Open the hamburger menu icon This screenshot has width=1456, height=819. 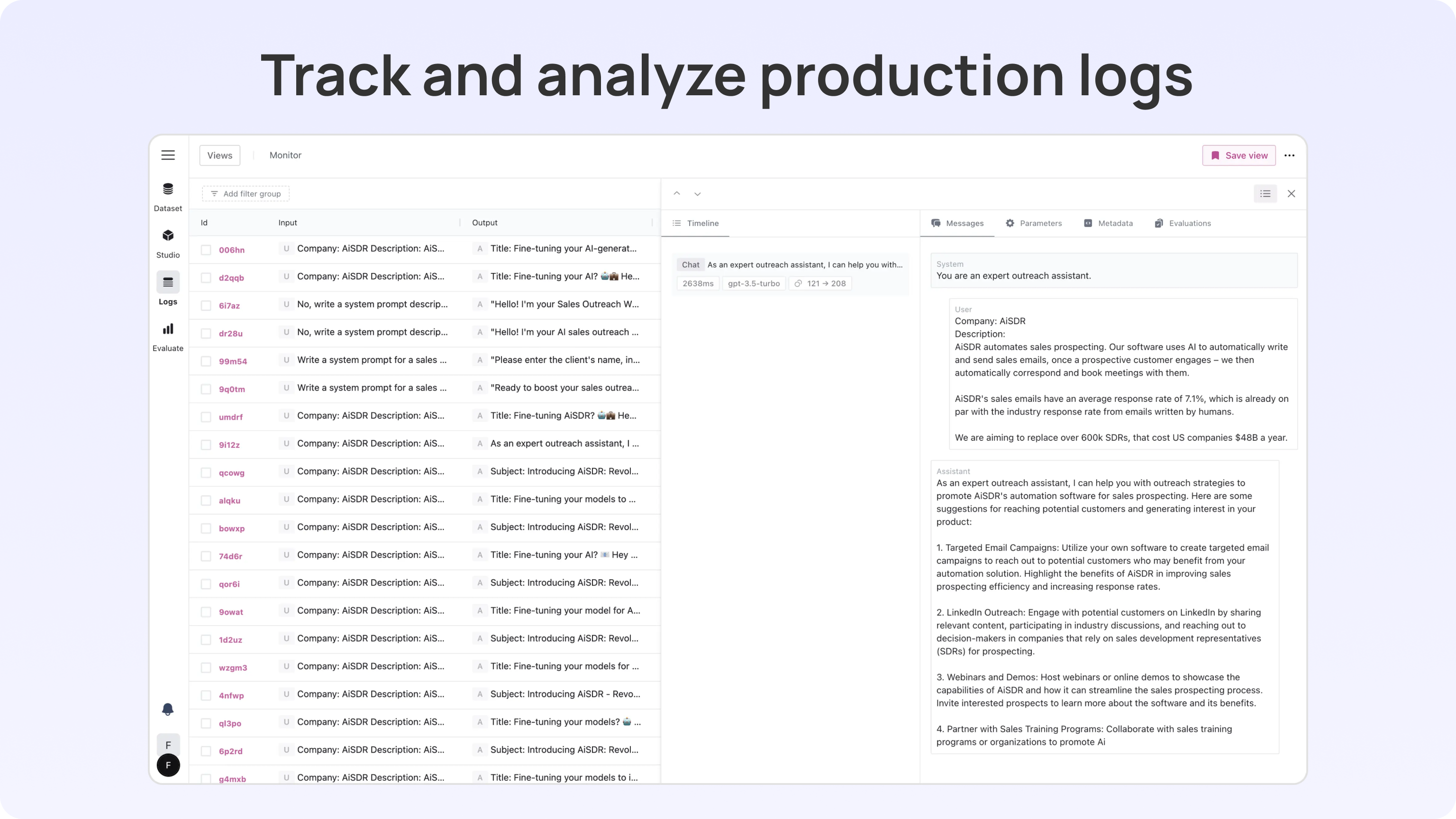tap(168, 155)
